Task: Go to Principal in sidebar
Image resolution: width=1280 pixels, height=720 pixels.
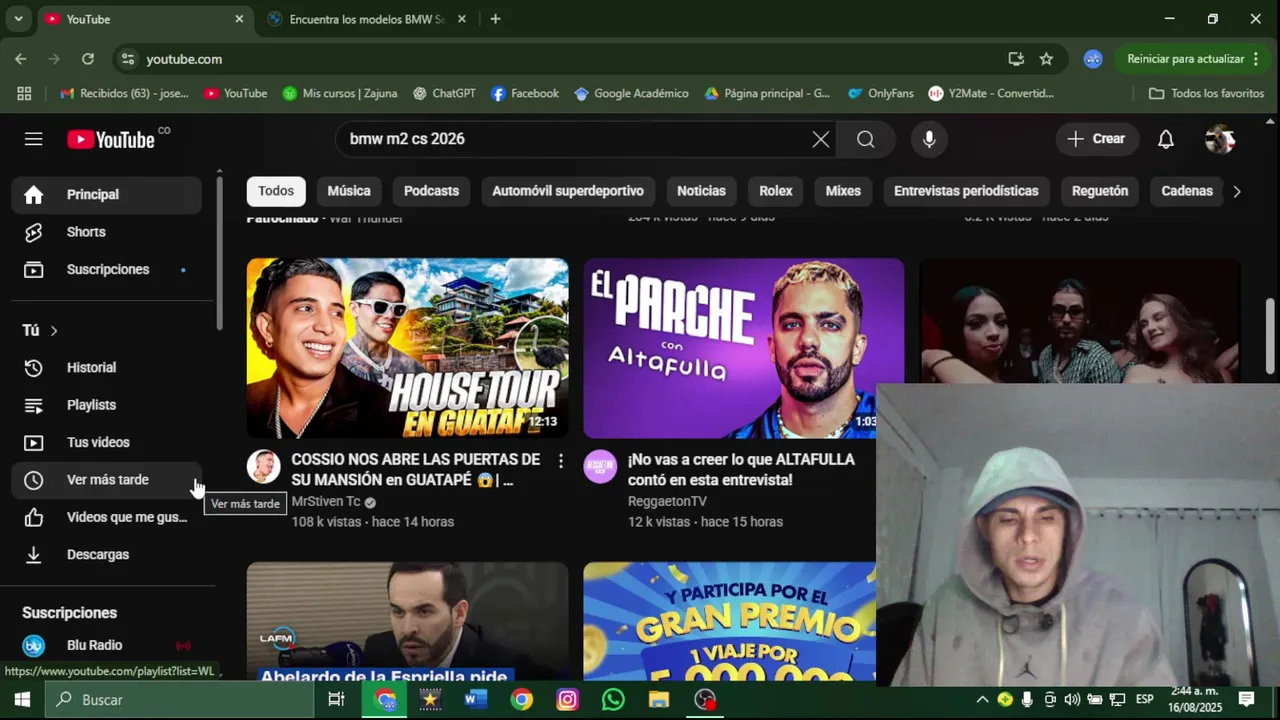Action: point(107,195)
